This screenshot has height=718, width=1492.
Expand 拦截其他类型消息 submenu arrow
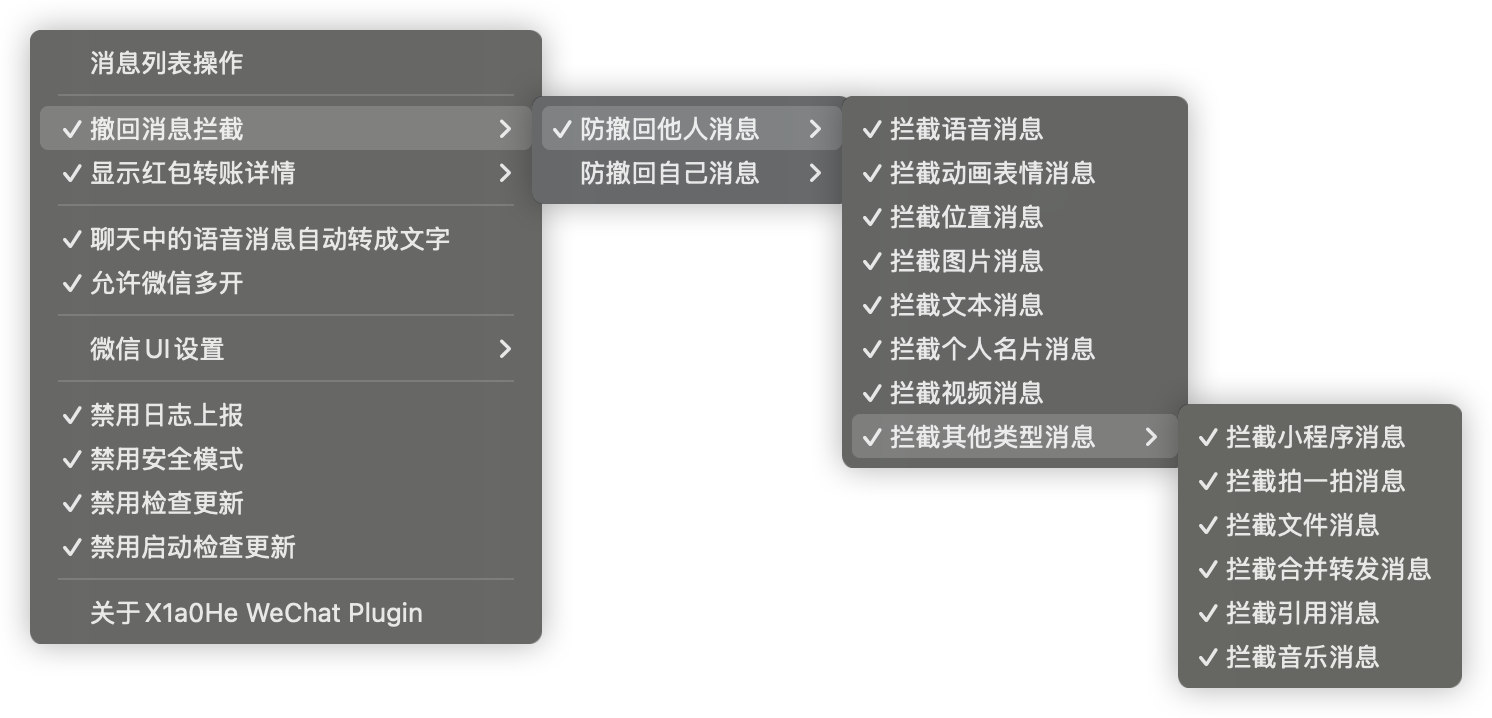coord(1151,437)
